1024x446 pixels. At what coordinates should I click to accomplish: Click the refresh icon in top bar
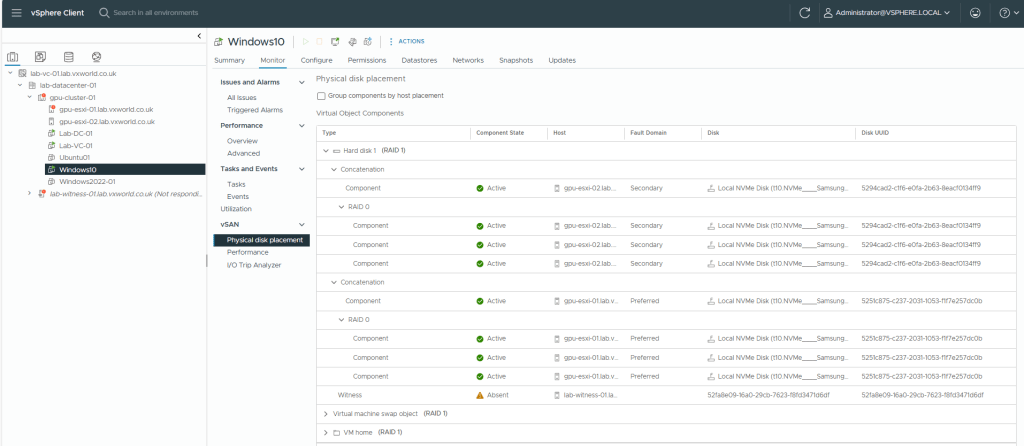(x=805, y=12)
